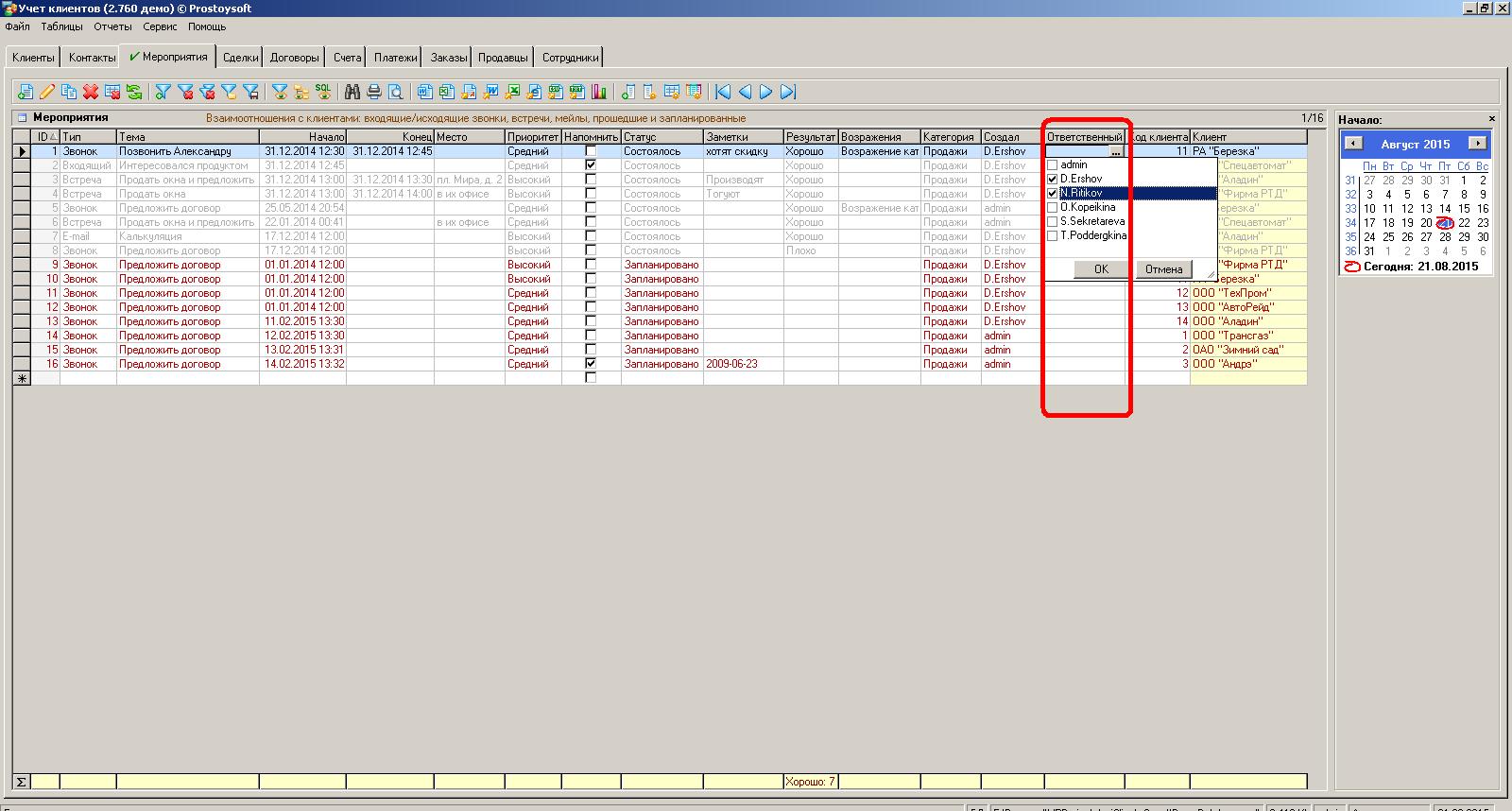Open the Помощь menu
Viewport: 1512px width, 811px height.
click(206, 26)
